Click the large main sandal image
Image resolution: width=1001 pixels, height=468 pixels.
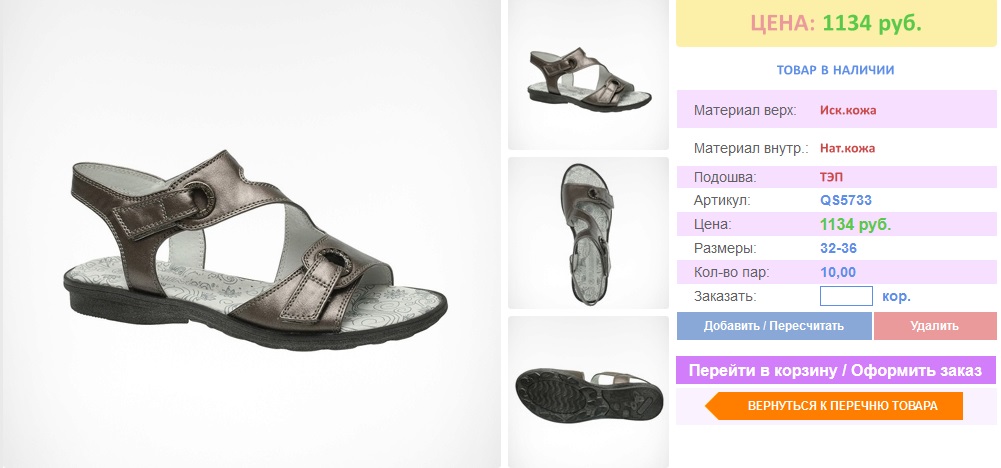pyautogui.click(x=251, y=234)
